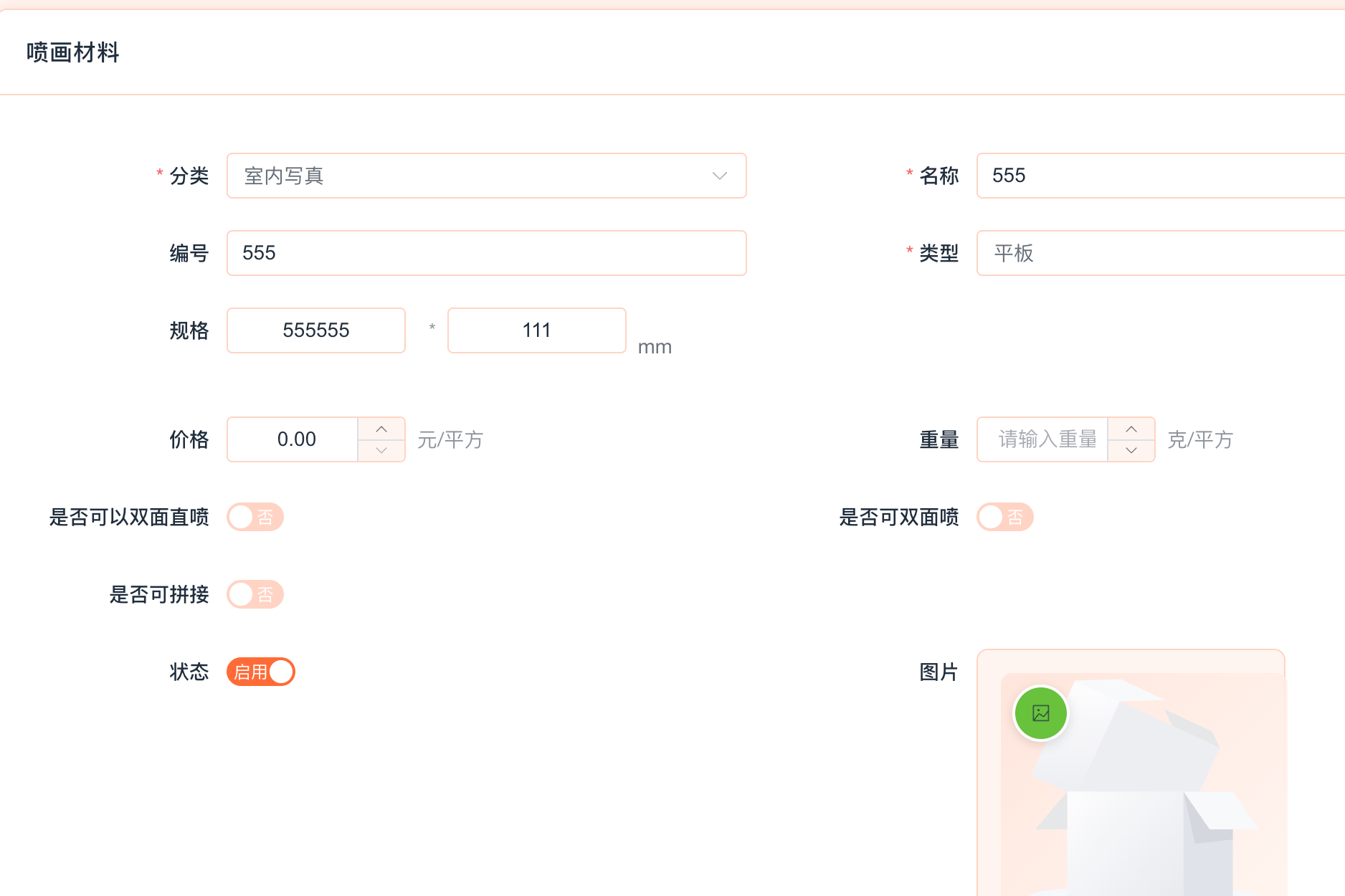Expand the 分类 dropdown chevron arrow

coord(720,176)
